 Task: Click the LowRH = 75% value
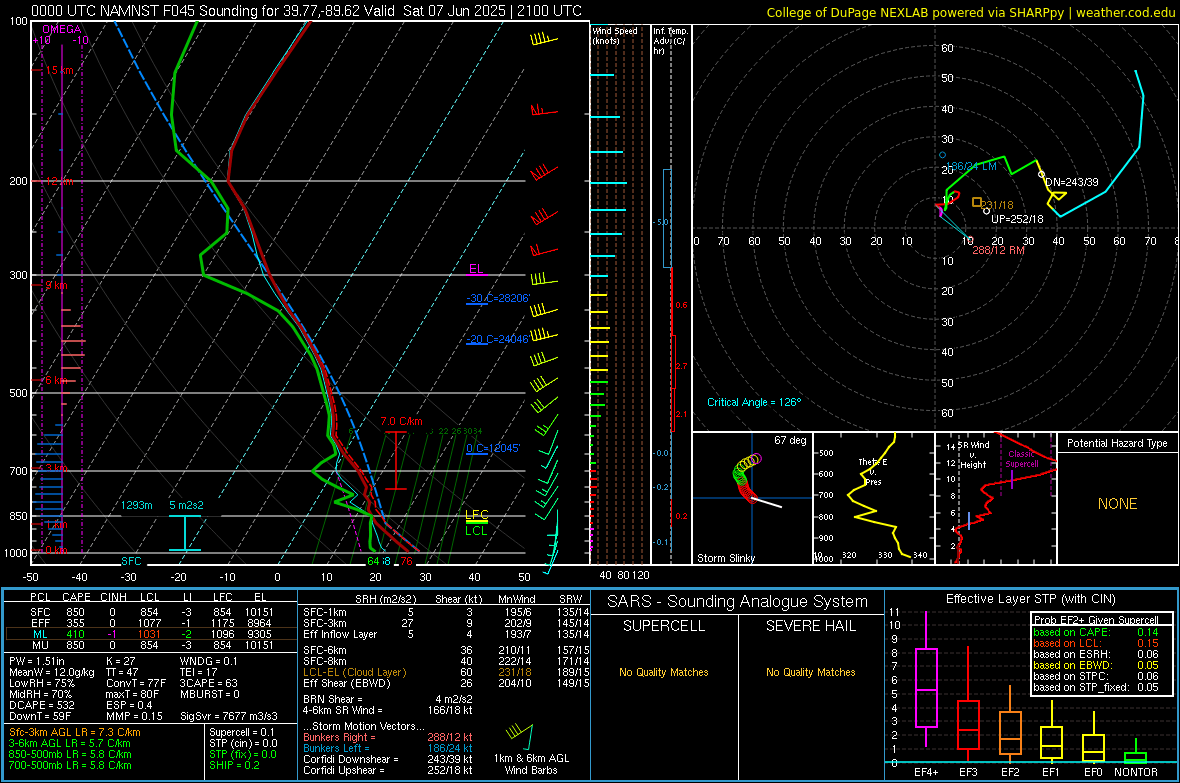[x=41, y=684]
